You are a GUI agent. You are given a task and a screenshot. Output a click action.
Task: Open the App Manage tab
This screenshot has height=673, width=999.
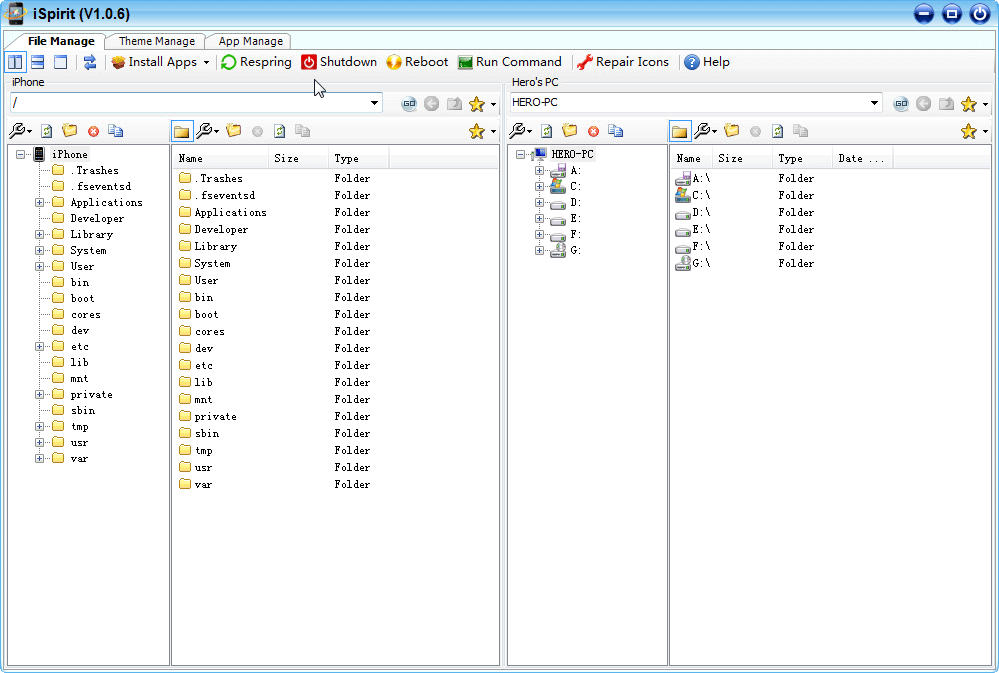250,41
